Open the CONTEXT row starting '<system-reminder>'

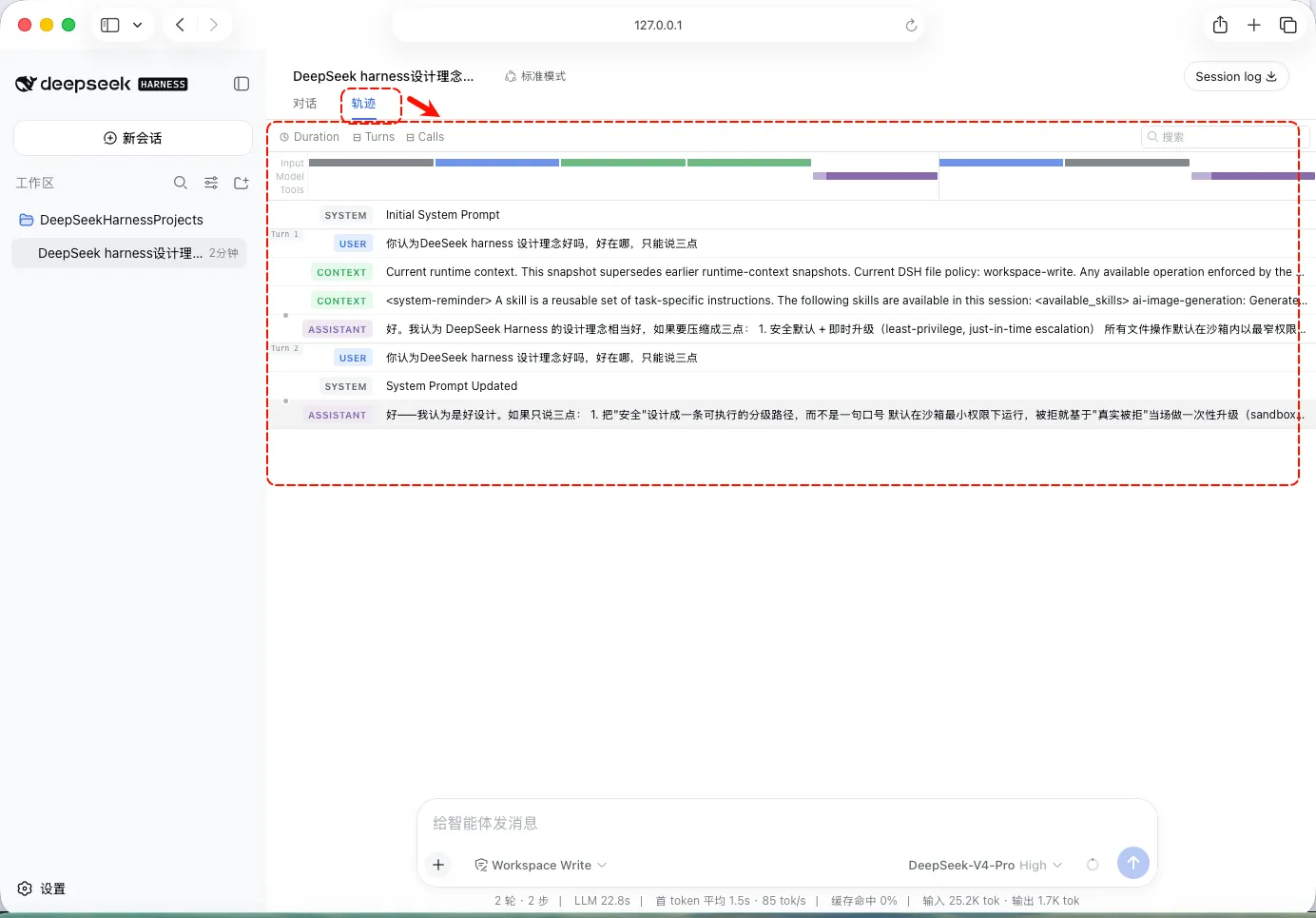click(x=792, y=301)
